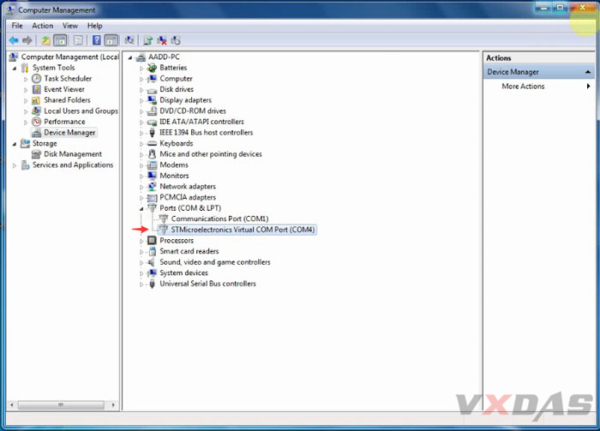Image resolution: width=600 pixels, height=431 pixels.
Task: Select the Monitors category
Action: pyautogui.click(x=174, y=176)
